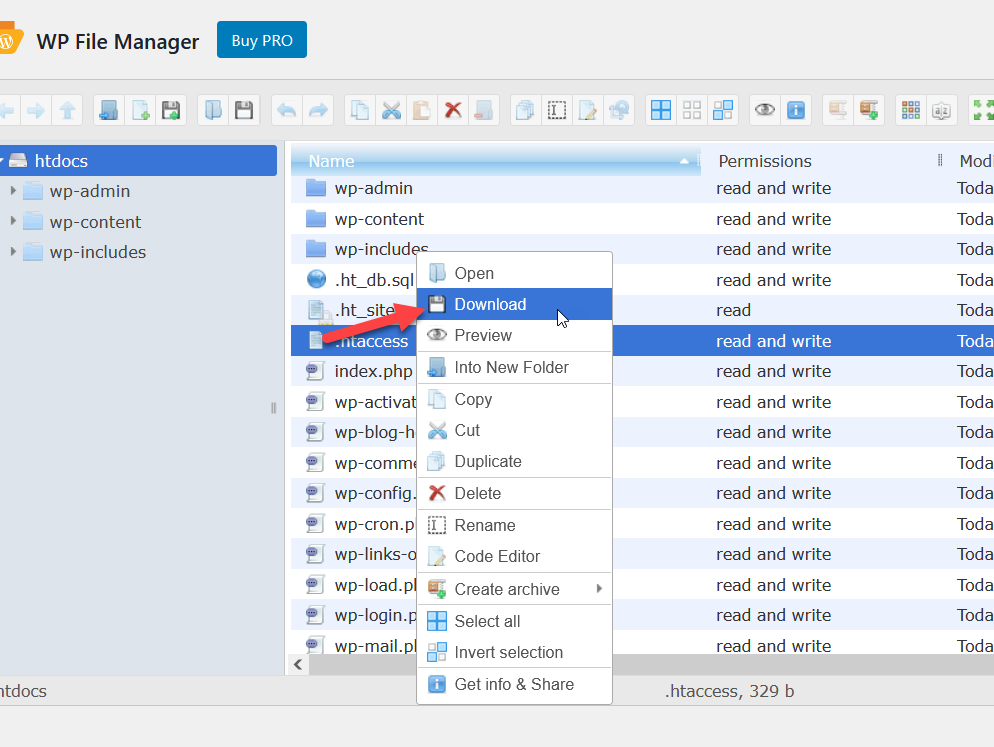Viewport: 994px width, 747px height.
Task: Toggle icons/list view in toolbar
Action: (910, 111)
